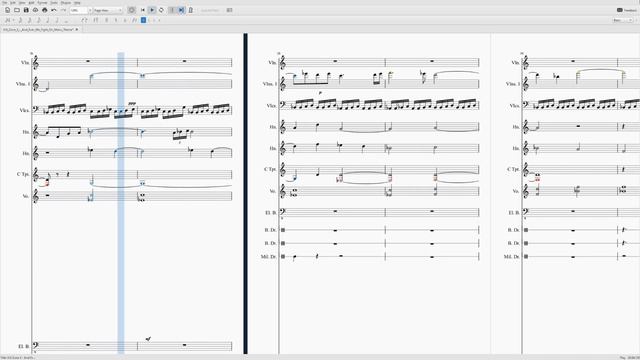This screenshot has width=640, height=360.
Task: Open the File menu
Action: pos(4,2)
